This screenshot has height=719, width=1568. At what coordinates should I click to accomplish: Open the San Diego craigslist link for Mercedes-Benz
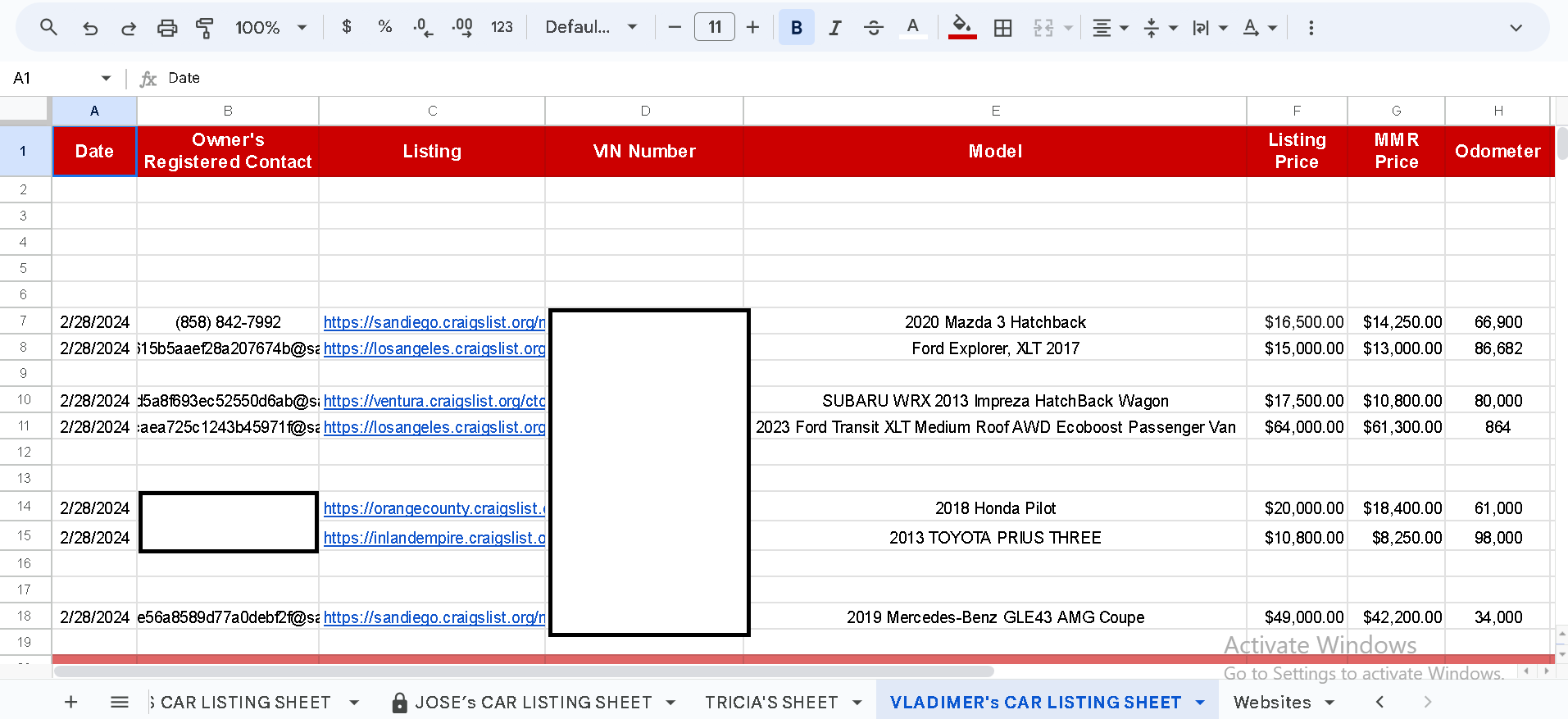click(434, 617)
